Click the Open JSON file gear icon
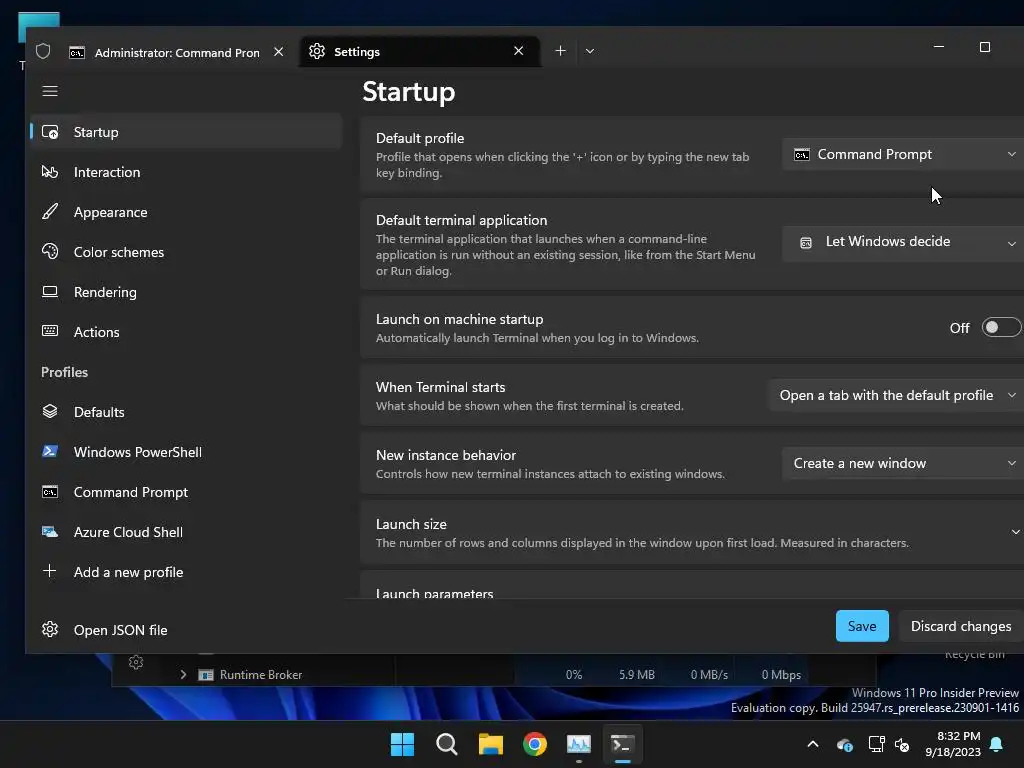Viewport: 1024px width, 768px height. tap(50, 630)
